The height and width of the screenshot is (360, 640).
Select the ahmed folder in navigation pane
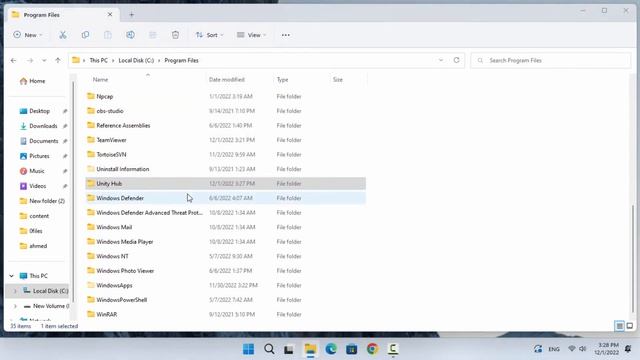coord(39,246)
